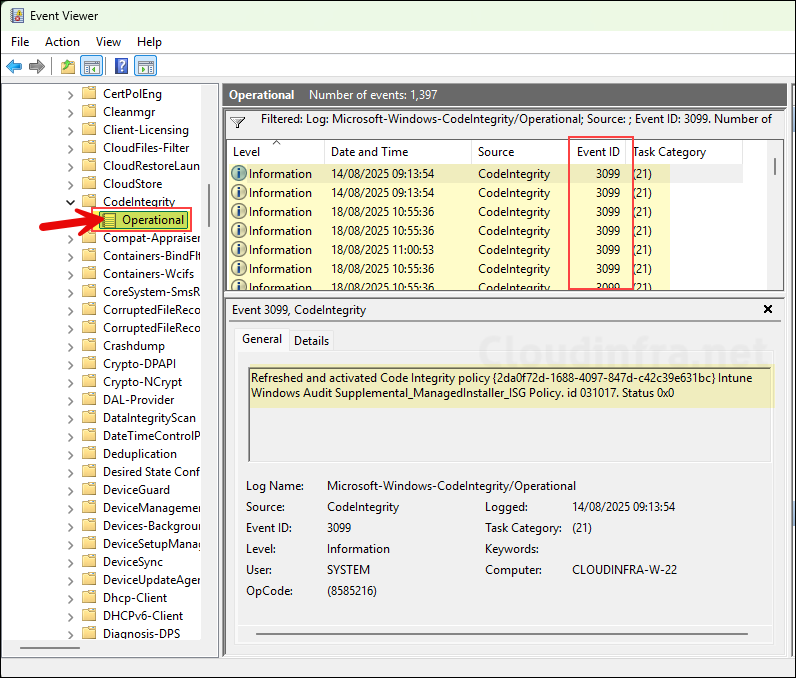Screen dimensions: 796x678
Task: Sort events by Event ID column
Action: click(x=598, y=152)
